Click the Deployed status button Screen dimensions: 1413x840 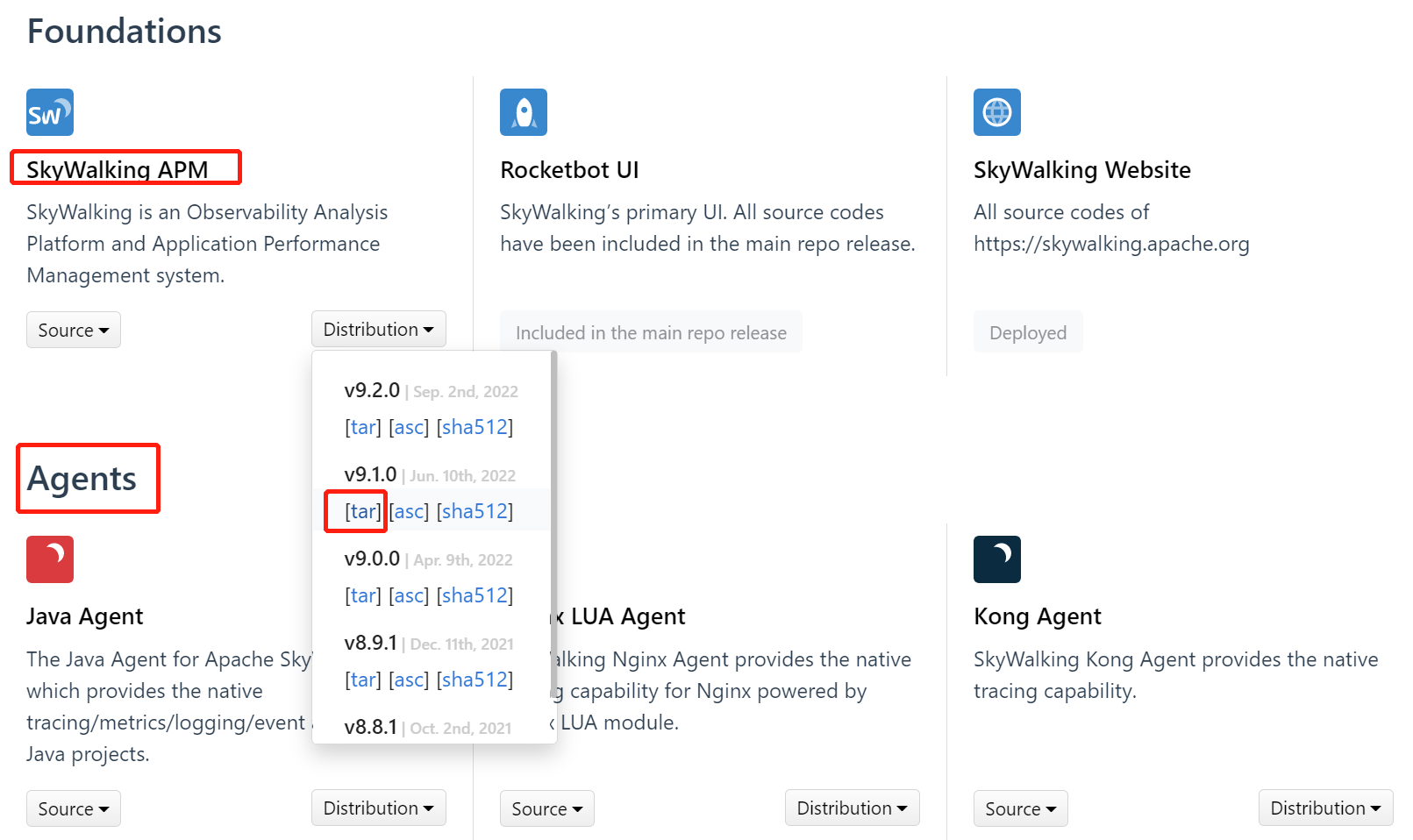click(x=1028, y=332)
